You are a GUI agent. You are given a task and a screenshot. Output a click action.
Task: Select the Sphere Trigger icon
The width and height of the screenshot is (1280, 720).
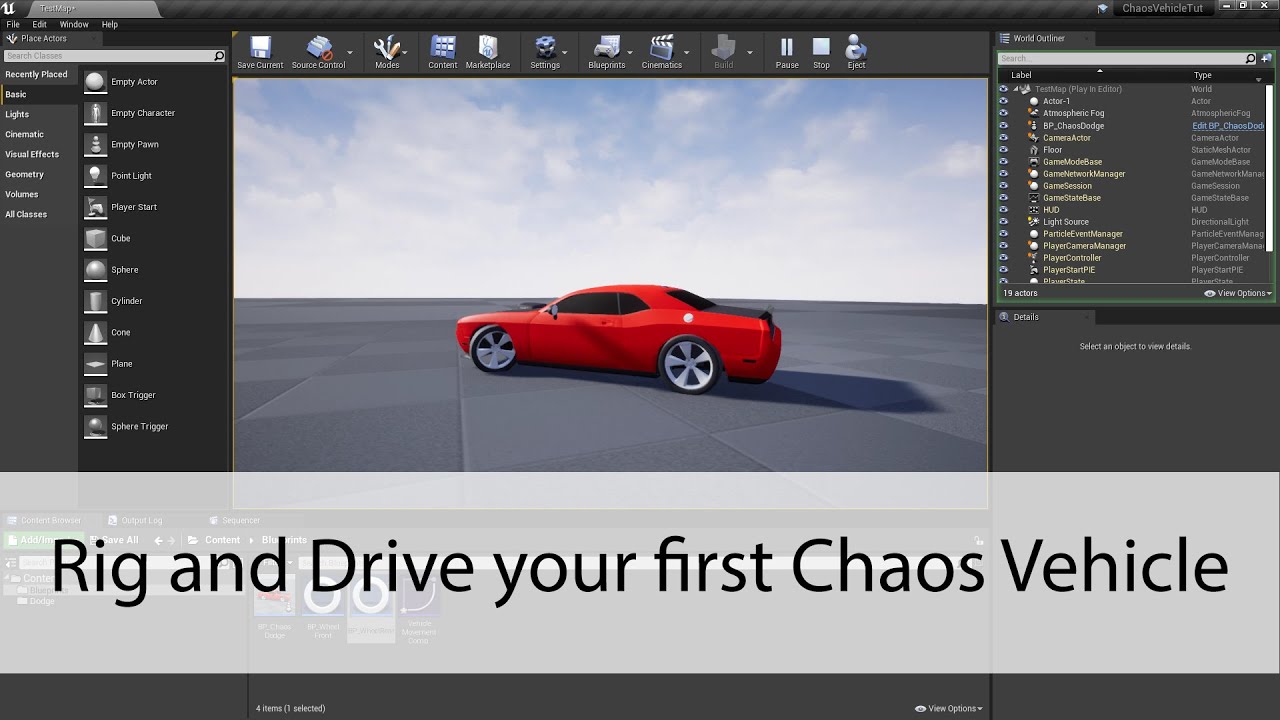[x=95, y=426]
